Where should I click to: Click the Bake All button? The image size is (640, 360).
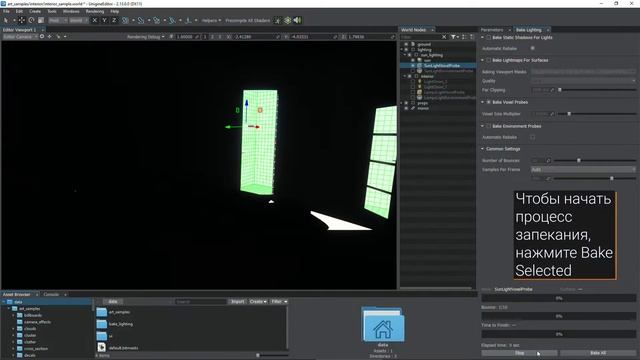point(598,353)
